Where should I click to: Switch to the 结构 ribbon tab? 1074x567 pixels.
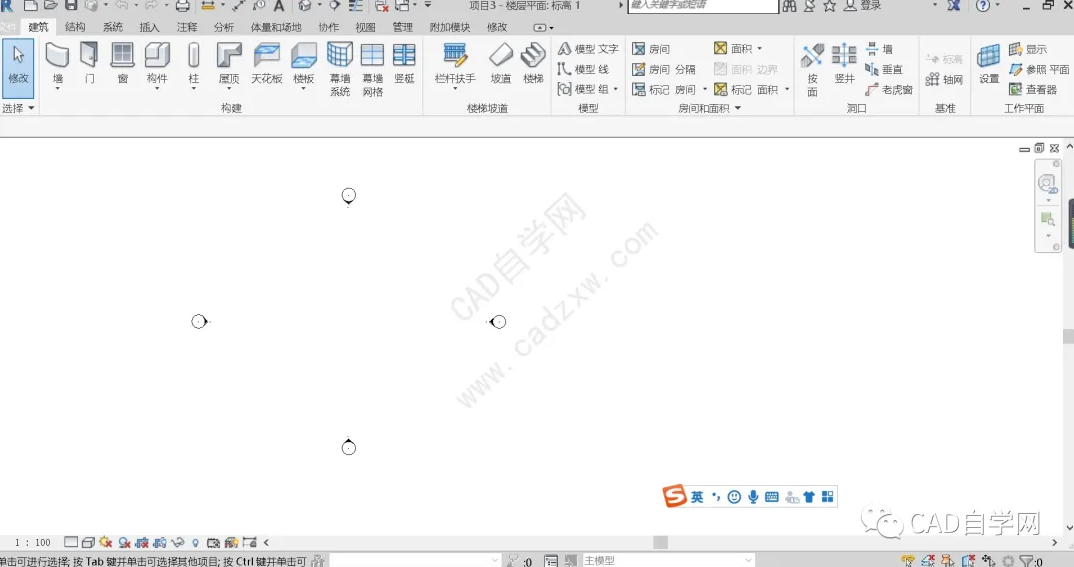pyautogui.click(x=75, y=27)
